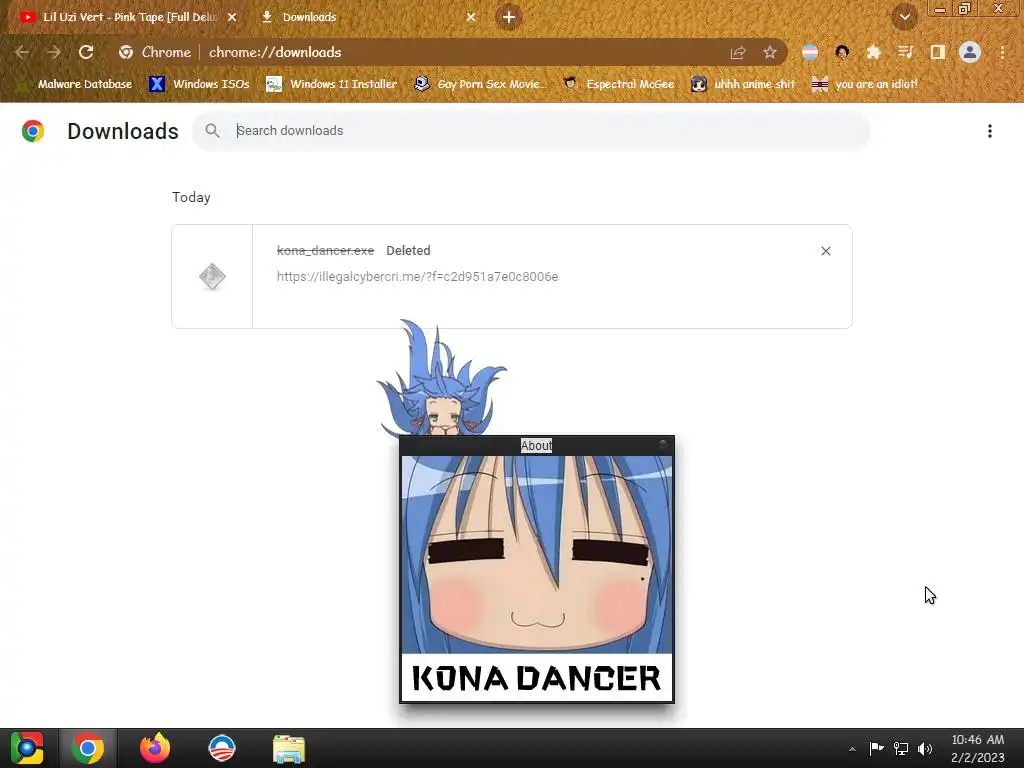
Task: Click the Kona face image in About window
Action: (x=537, y=554)
